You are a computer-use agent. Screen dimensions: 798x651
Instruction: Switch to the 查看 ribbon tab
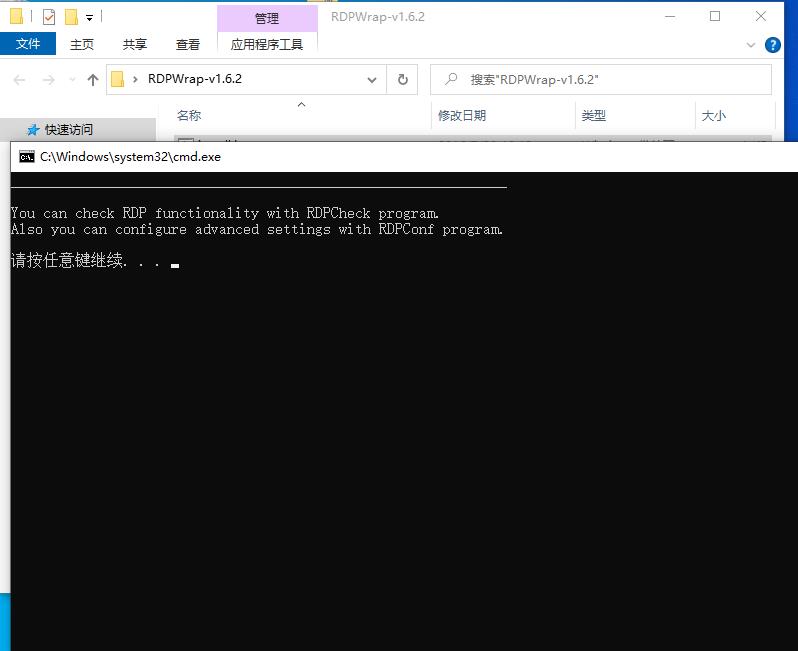[x=188, y=44]
